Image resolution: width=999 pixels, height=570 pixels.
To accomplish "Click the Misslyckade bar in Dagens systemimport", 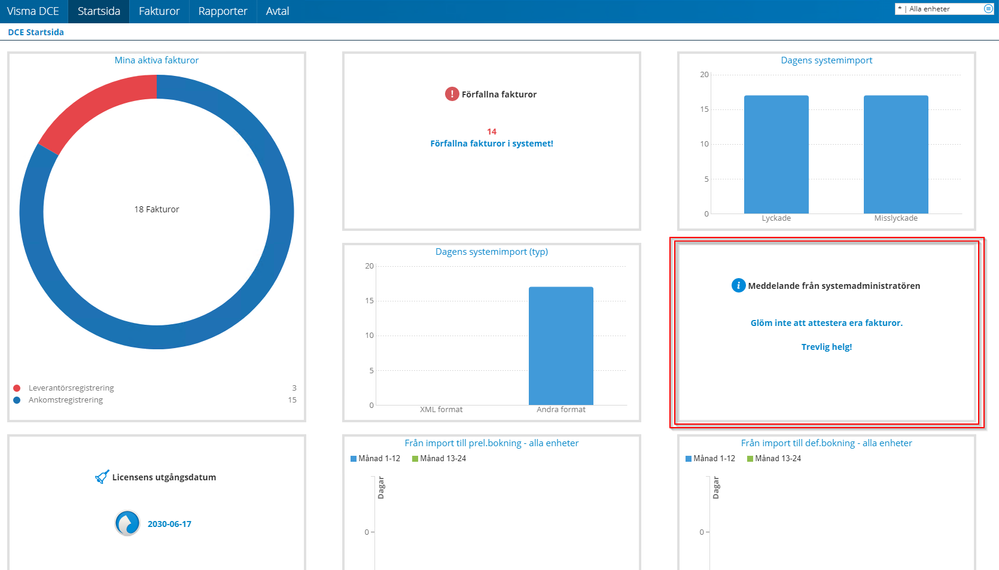I will (x=896, y=155).
